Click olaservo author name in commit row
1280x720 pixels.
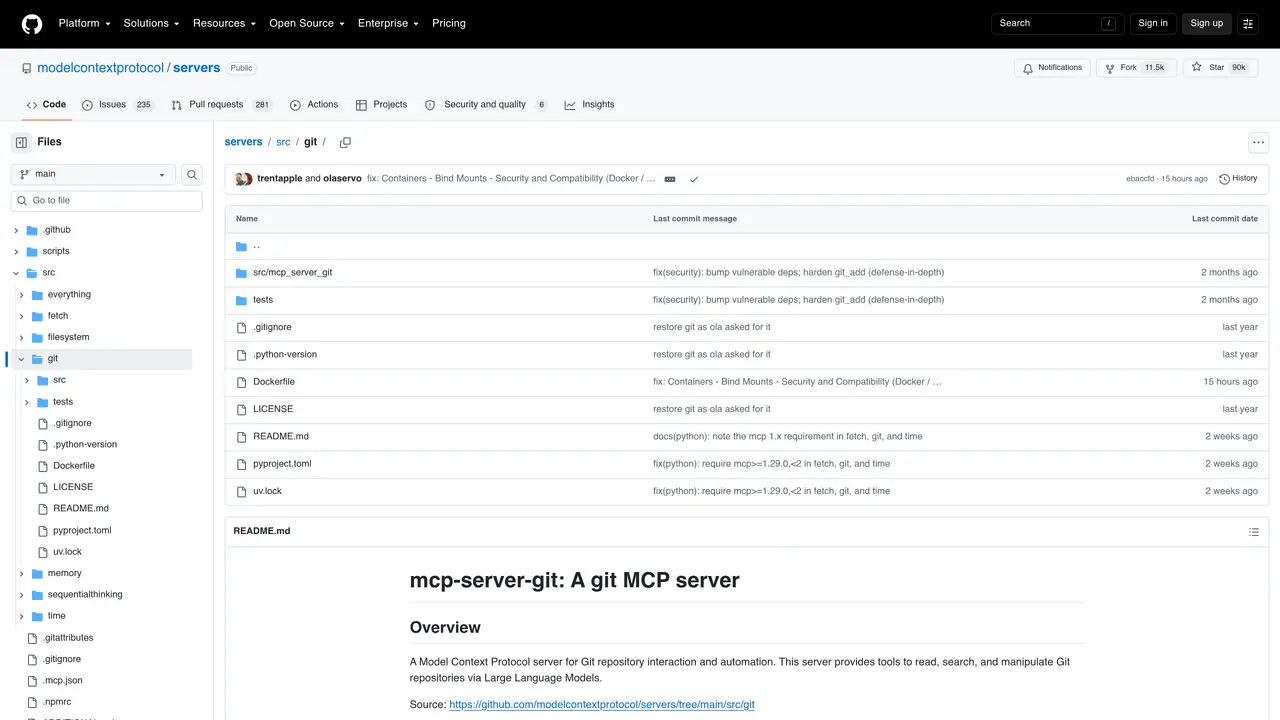click(342, 179)
